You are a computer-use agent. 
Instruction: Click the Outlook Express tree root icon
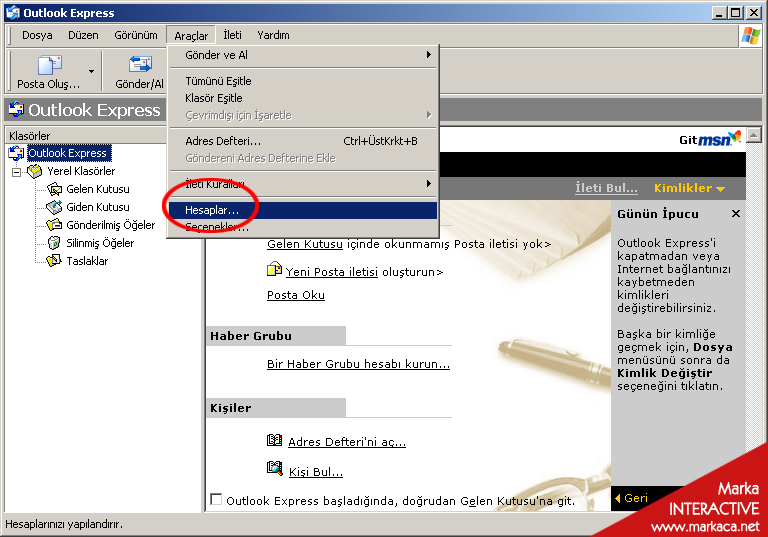(x=16, y=153)
